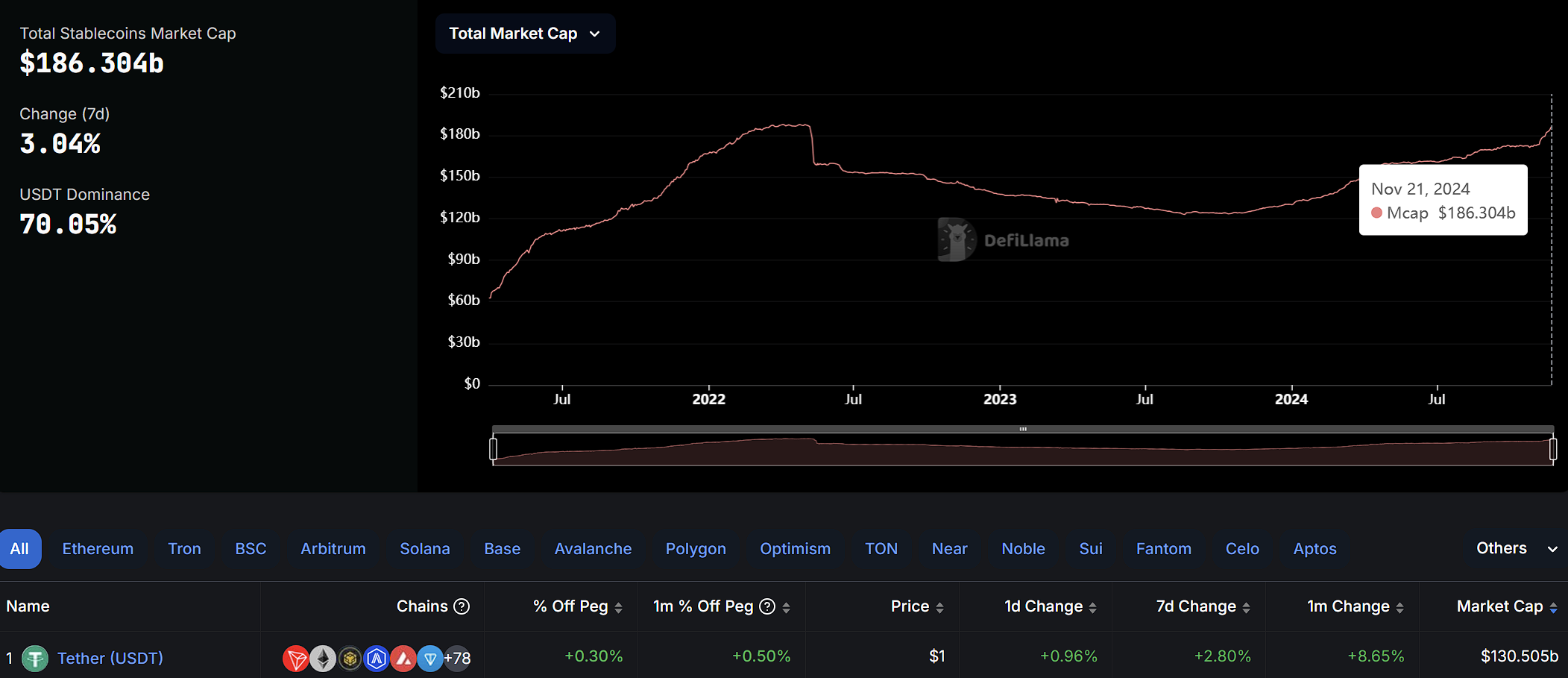Sort by 1m Change arrows icon
This screenshot has width=1568, height=678.
[1399, 608]
